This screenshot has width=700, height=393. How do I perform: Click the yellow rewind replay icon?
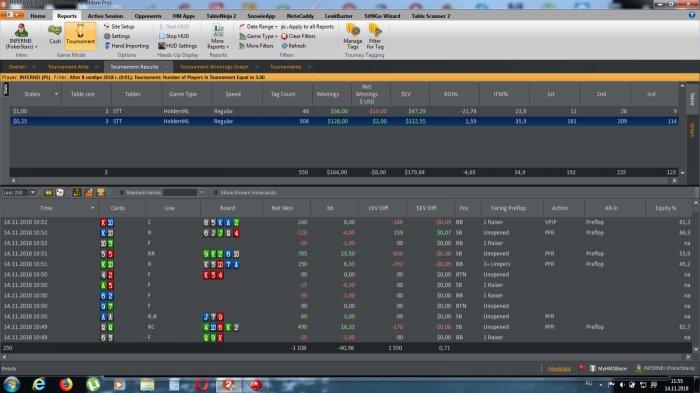[x=48, y=192]
